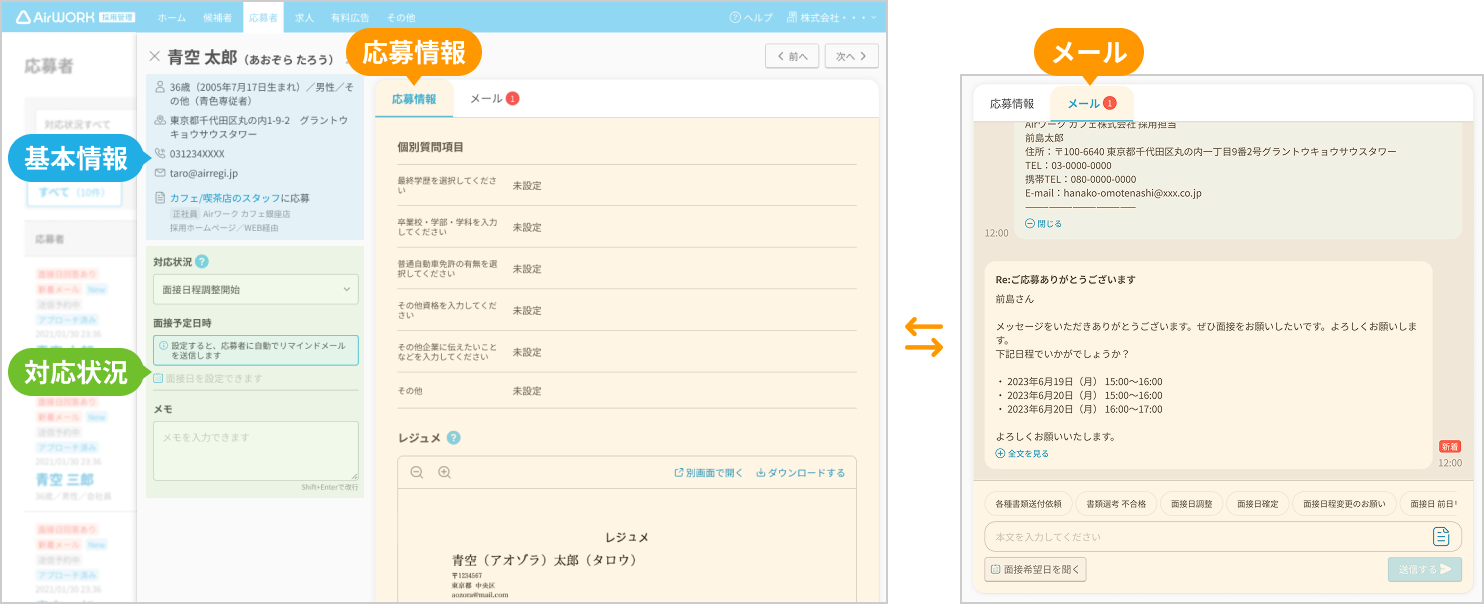This screenshot has width=1484, height=604.
Task: Click the Re:ご応募ありがとうございます message subject
Action: pos(1065,279)
